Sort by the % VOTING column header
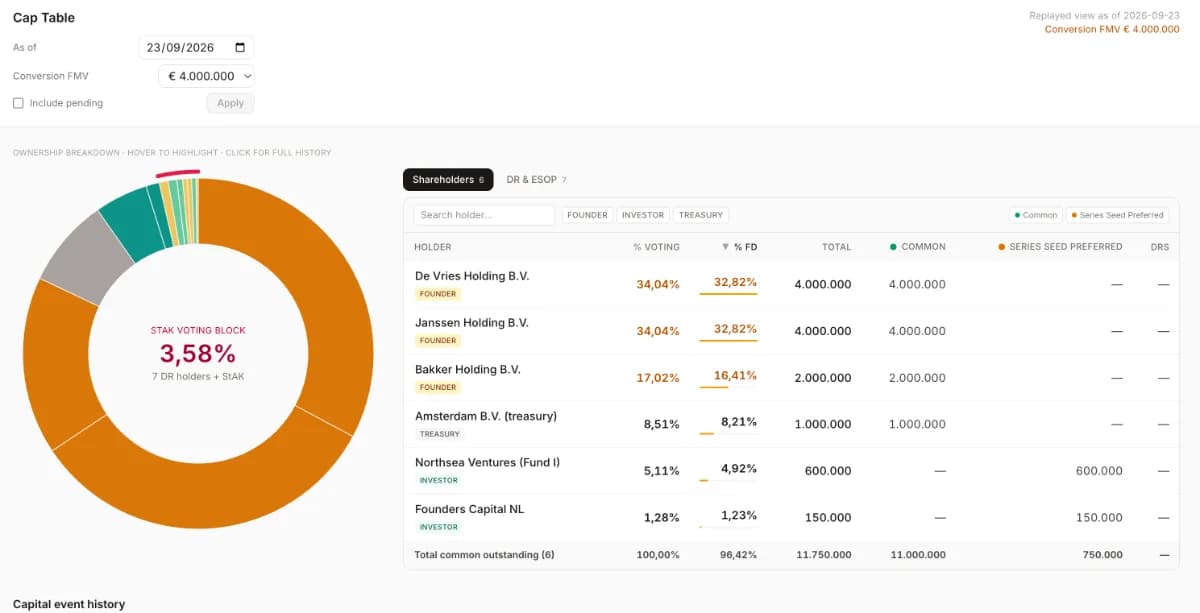Screen dimensions: 1200x613 [656, 247]
